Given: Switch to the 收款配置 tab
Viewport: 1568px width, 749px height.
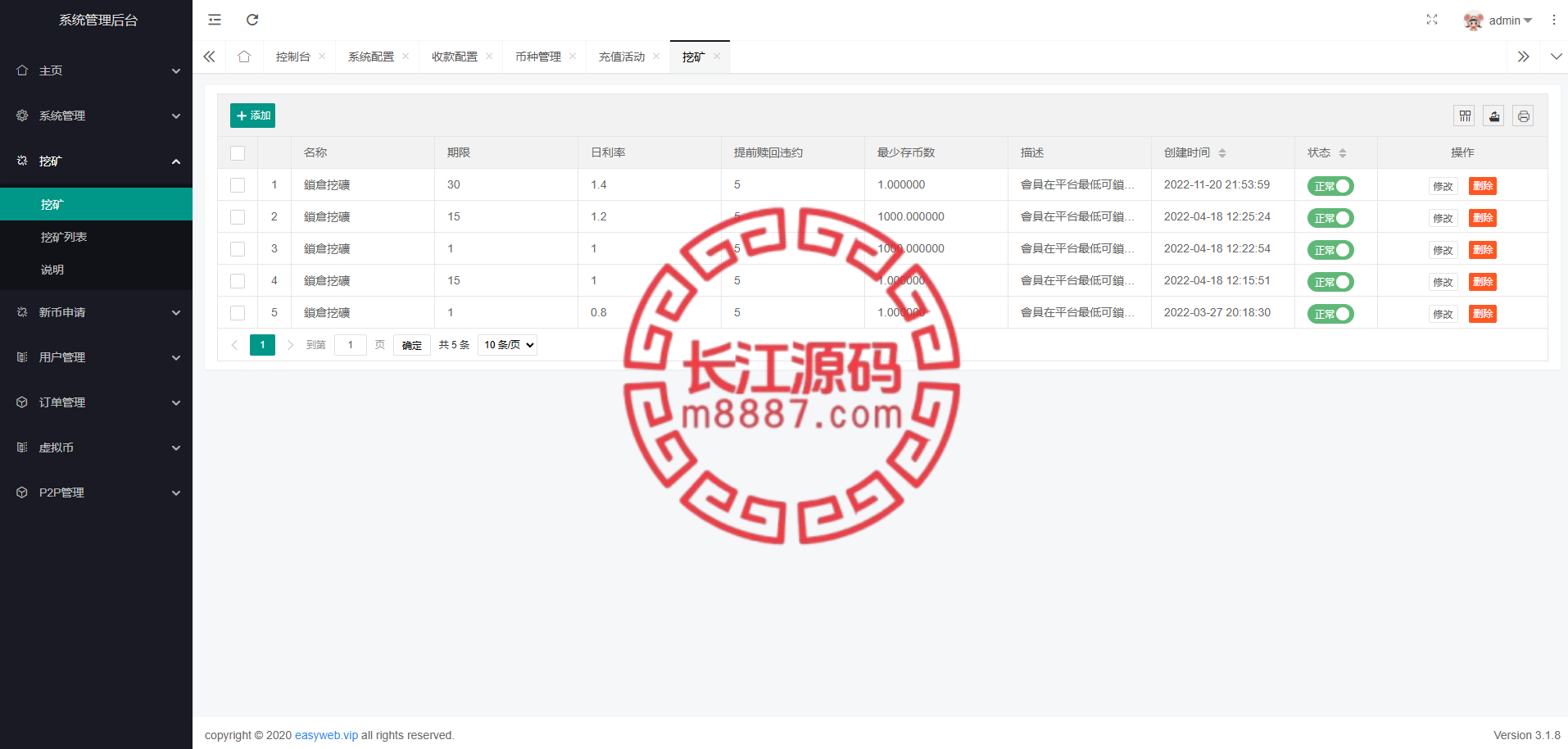Looking at the screenshot, I should click(x=455, y=57).
